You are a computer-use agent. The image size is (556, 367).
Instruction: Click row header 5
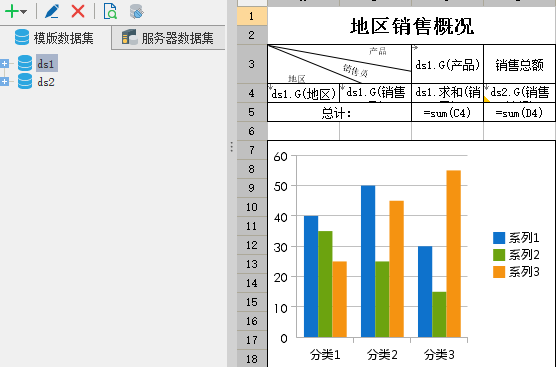[x=252, y=112]
